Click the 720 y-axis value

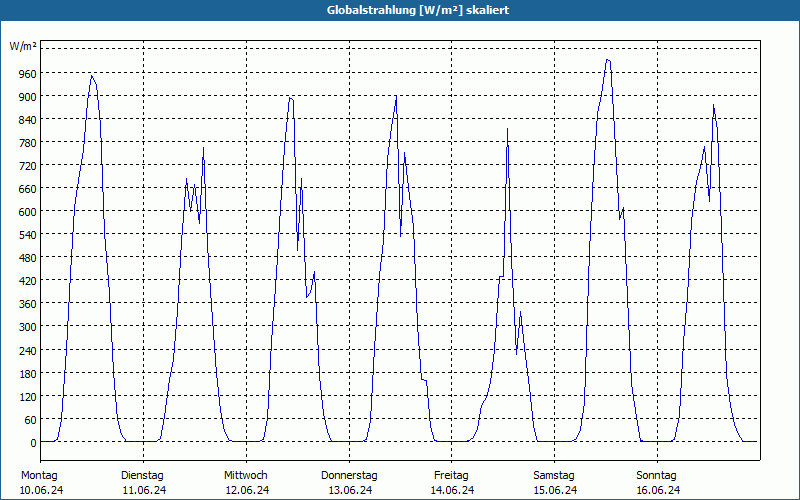click(x=27, y=167)
